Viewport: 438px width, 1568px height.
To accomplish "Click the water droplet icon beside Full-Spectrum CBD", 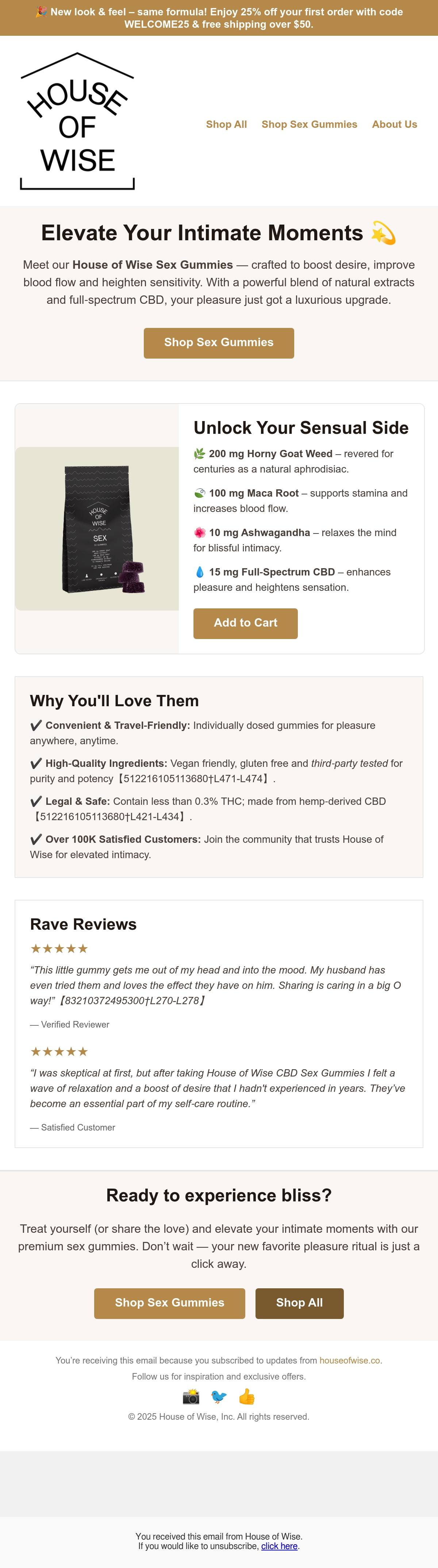I will [x=200, y=572].
